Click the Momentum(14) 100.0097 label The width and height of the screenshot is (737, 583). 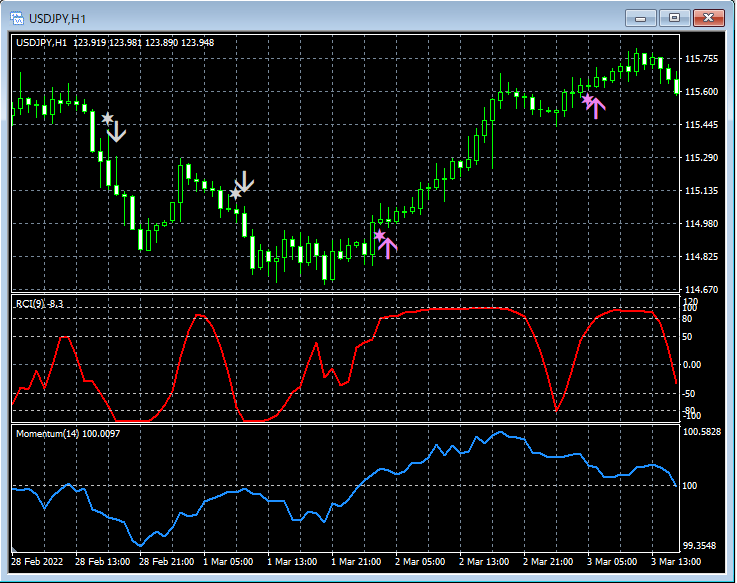point(68,433)
